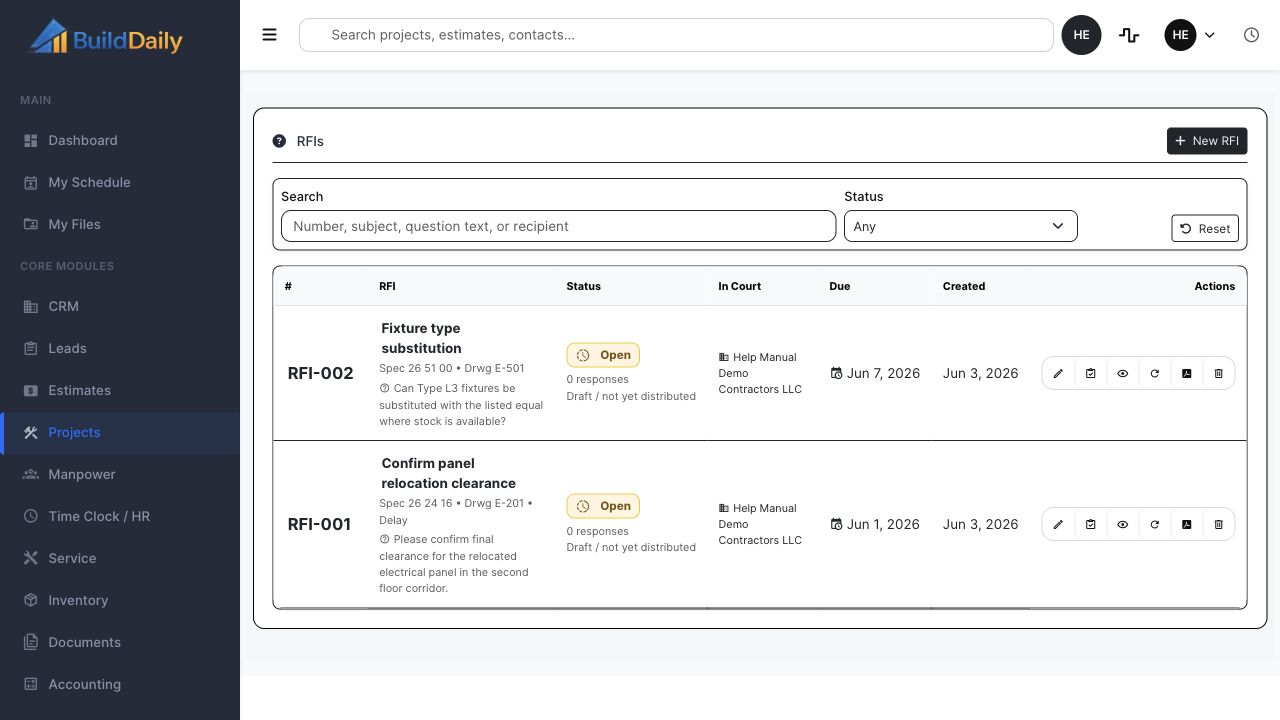This screenshot has height=720, width=1280.
Task: Open 'Confirm panel relocation clearance' title
Action: [x=448, y=473]
